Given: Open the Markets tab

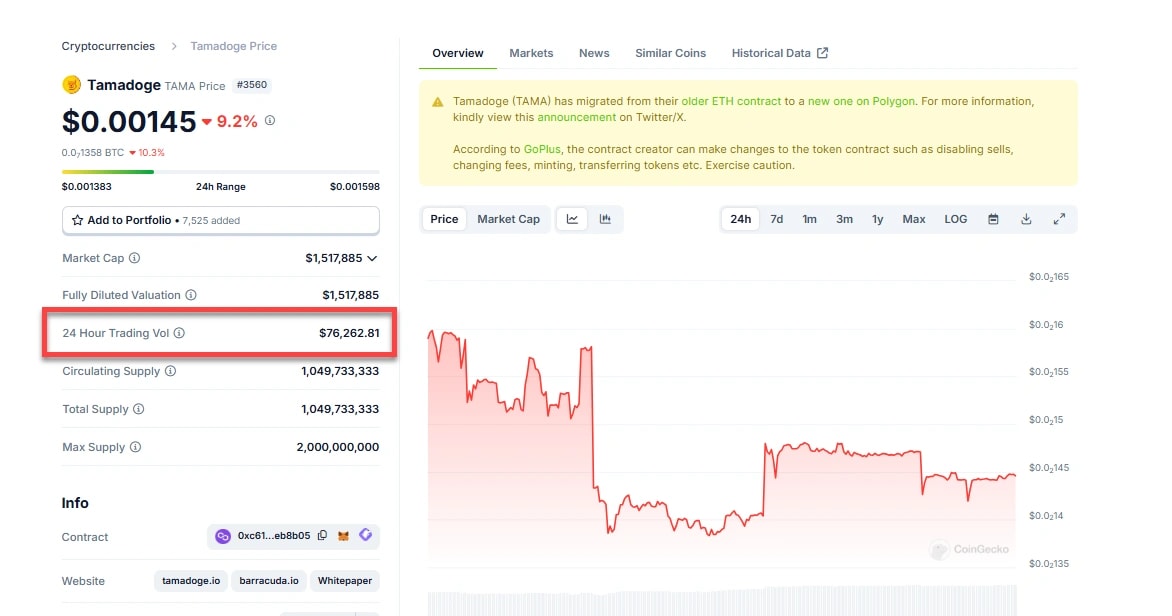Looking at the screenshot, I should tap(531, 53).
